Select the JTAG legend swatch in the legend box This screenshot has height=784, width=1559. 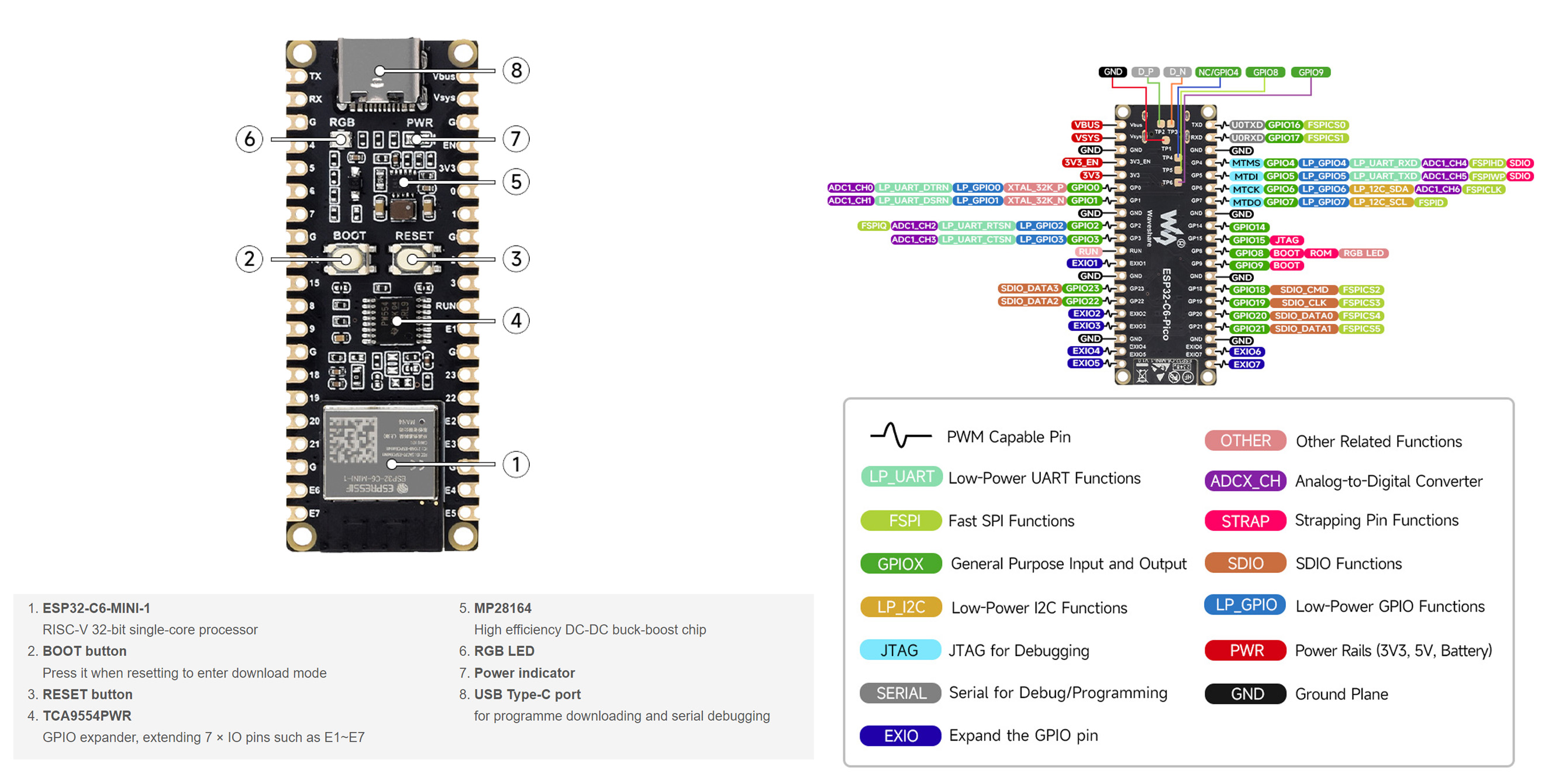(901, 650)
